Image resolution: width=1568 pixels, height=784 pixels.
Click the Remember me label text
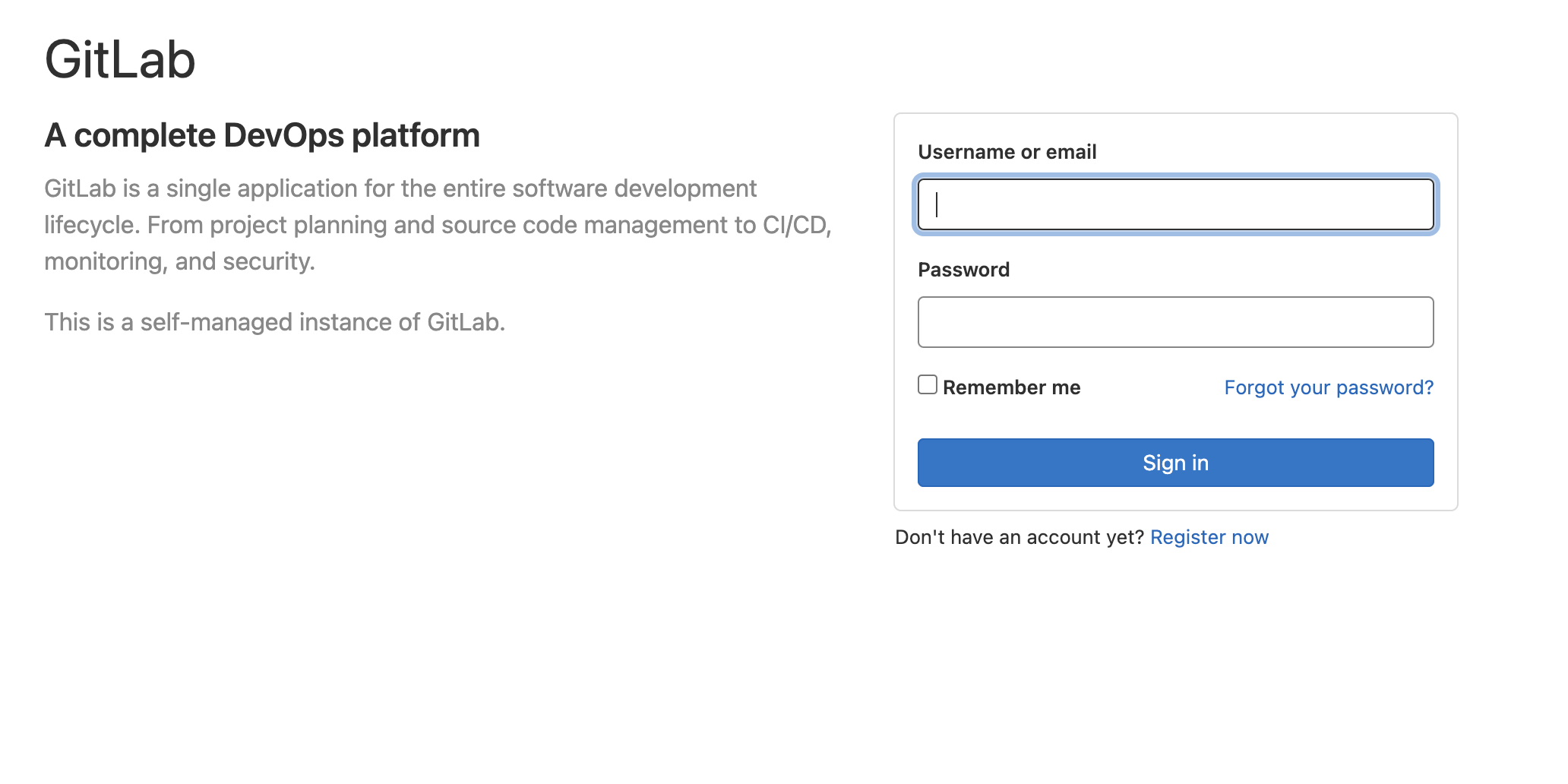(1011, 387)
